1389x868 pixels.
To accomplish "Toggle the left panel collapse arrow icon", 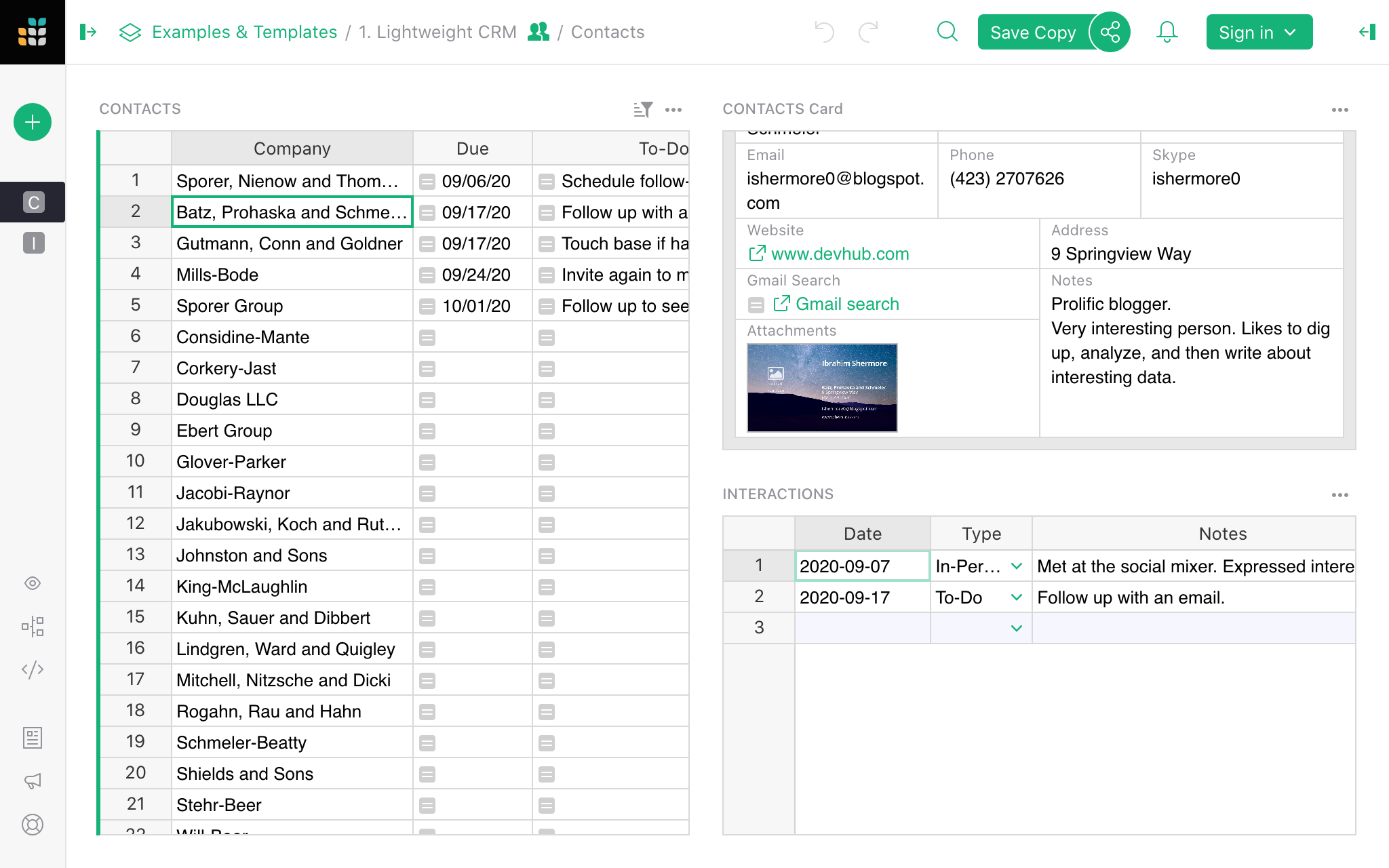I will click(x=88, y=31).
